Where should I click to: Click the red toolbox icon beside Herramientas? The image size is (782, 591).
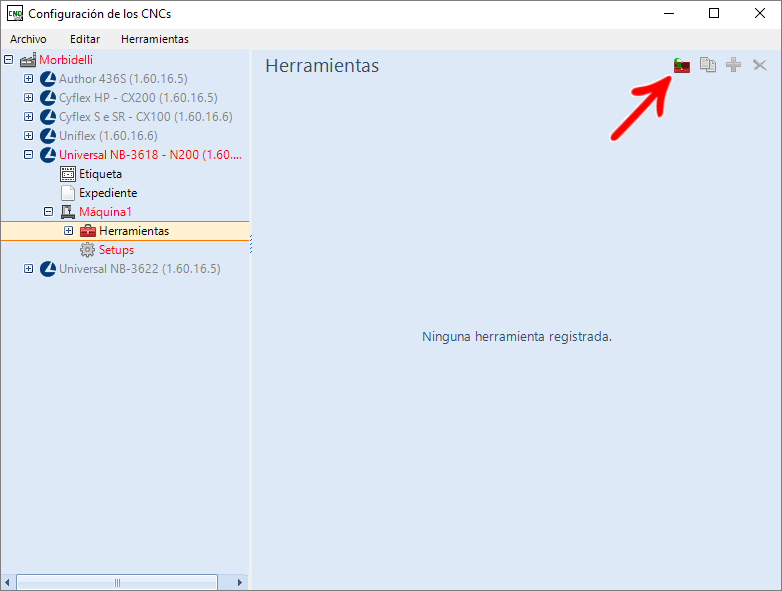(x=88, y=230)
